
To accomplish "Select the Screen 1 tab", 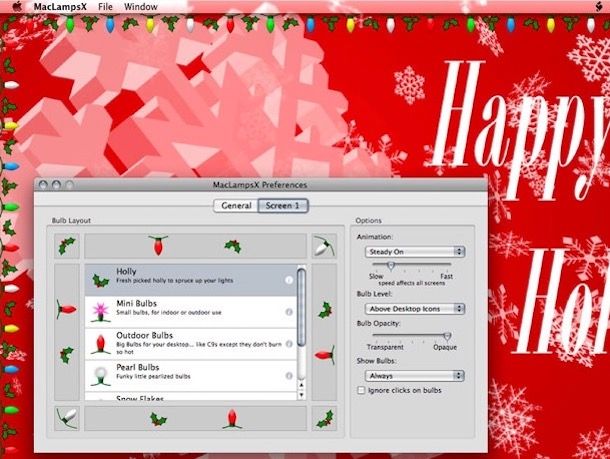I will pos(283,205).
